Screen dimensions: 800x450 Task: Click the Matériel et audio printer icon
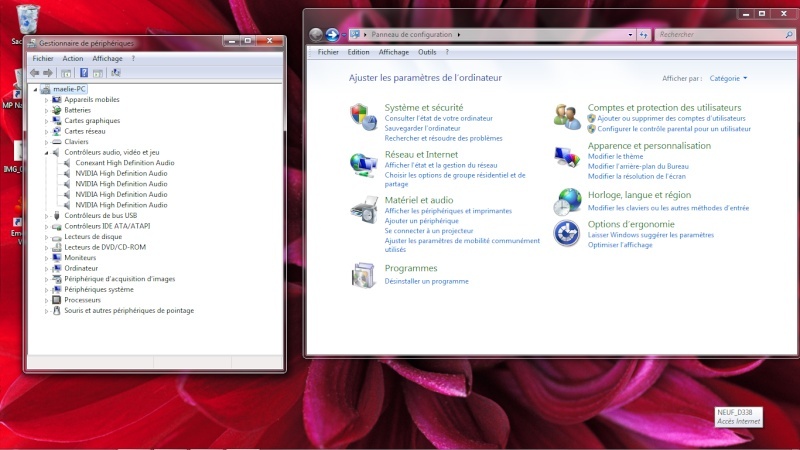click(364, 210)
